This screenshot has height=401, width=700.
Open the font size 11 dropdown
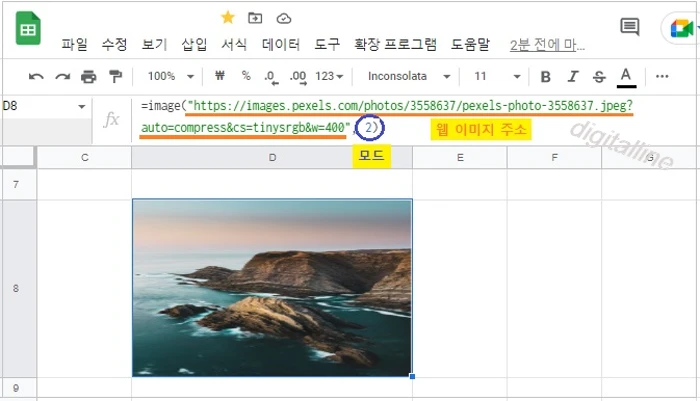(497, 76)
